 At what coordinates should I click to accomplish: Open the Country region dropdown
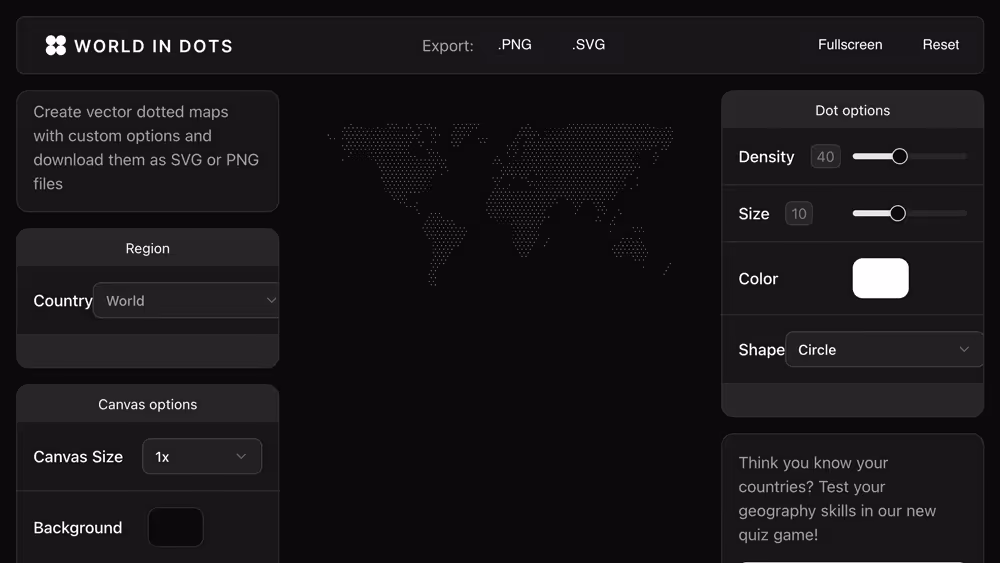tap(185, 301)
